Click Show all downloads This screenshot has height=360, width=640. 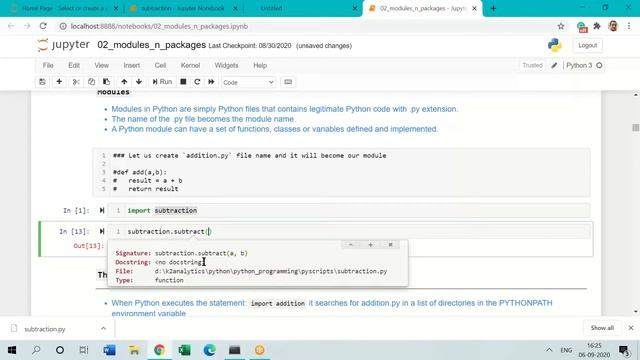pyautogui.click(x=602, y=328)
